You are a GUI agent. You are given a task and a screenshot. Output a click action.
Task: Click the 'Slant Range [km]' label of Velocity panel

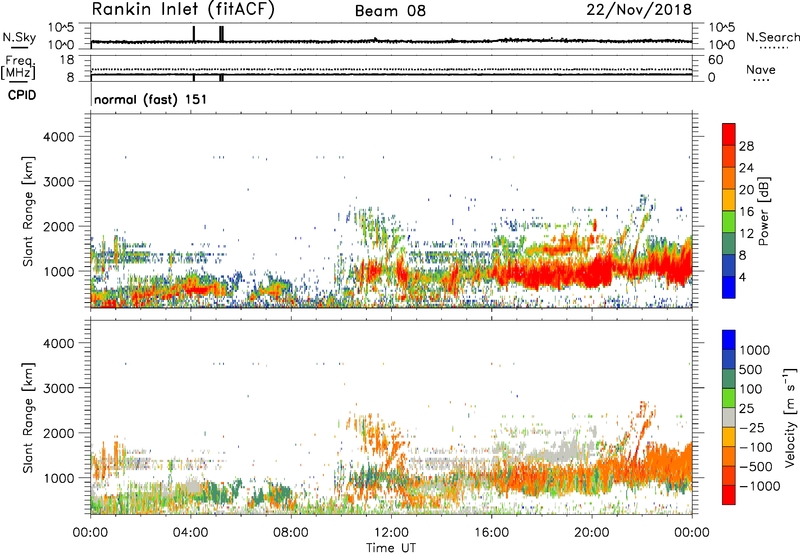[28, 418]
